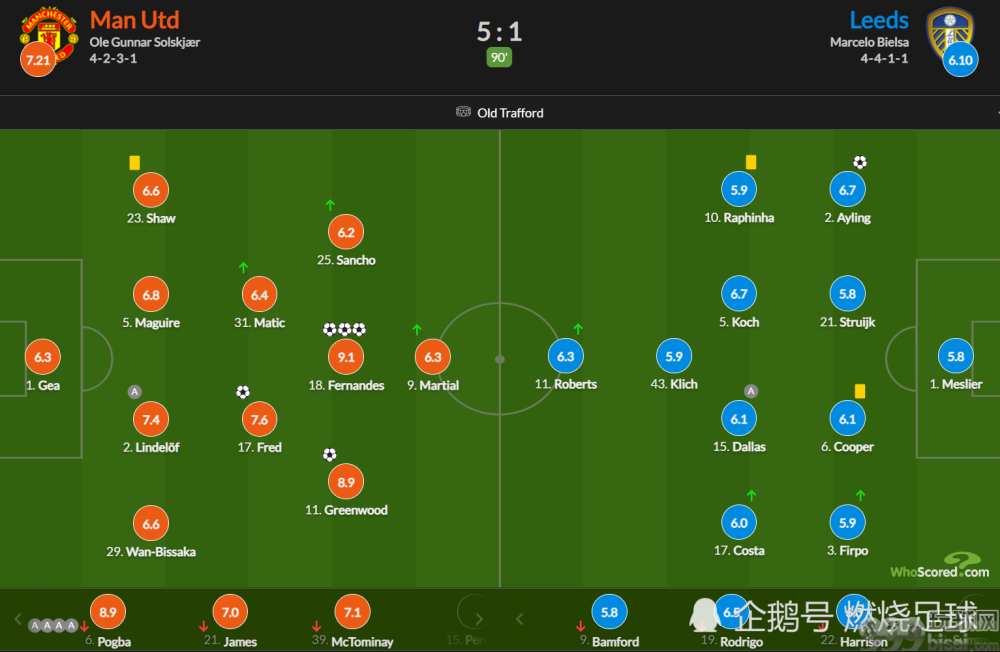Click the goal ball icon above Ayling
The image size is (1000, 652).
(860, 162)
